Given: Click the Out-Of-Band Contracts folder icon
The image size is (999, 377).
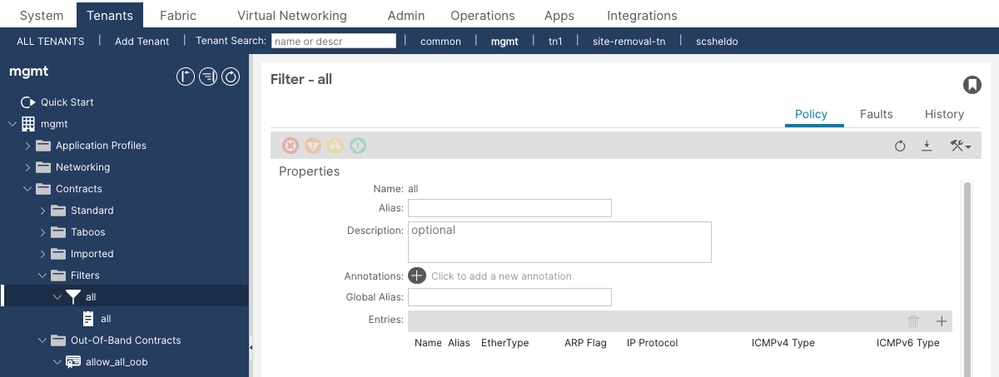Looking at the screenshot, I should point(59,340).
